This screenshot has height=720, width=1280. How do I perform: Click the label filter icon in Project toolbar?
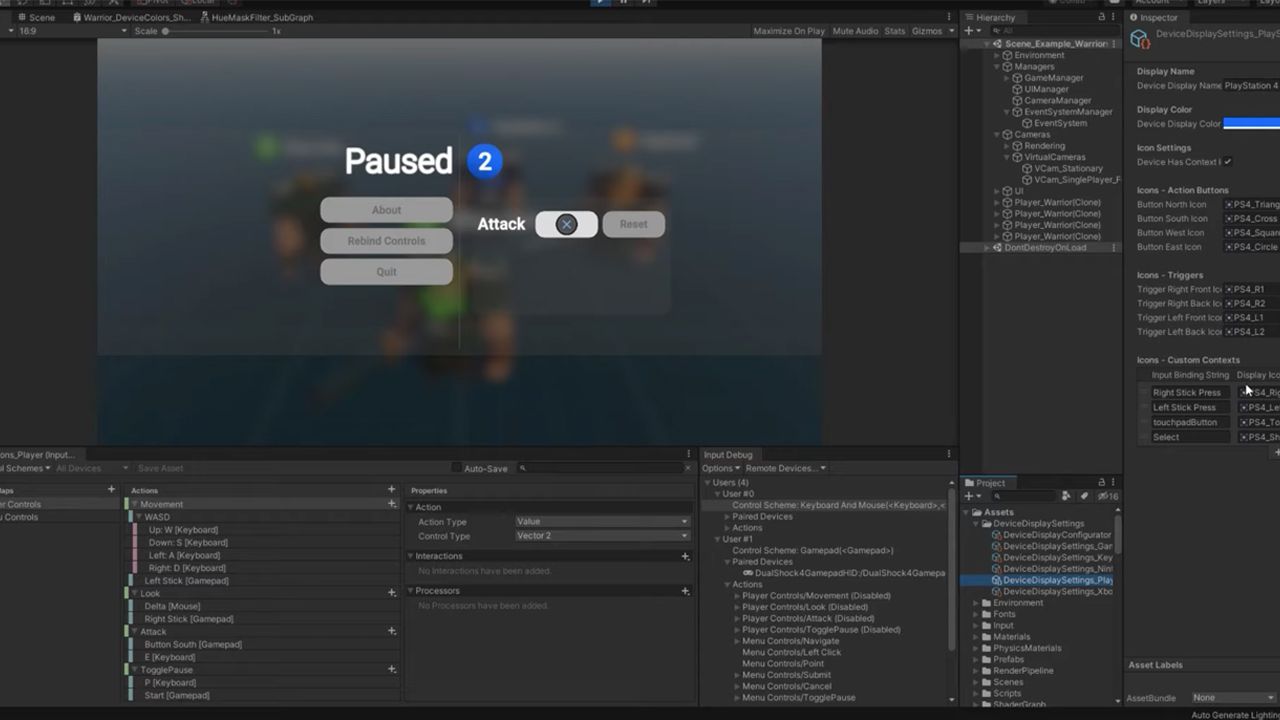point(1085,495)
